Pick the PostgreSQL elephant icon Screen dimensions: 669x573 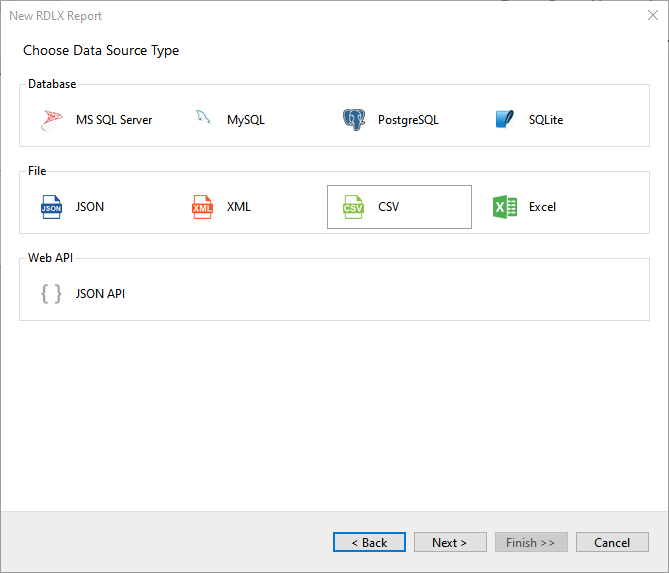[x=354, y=120]
